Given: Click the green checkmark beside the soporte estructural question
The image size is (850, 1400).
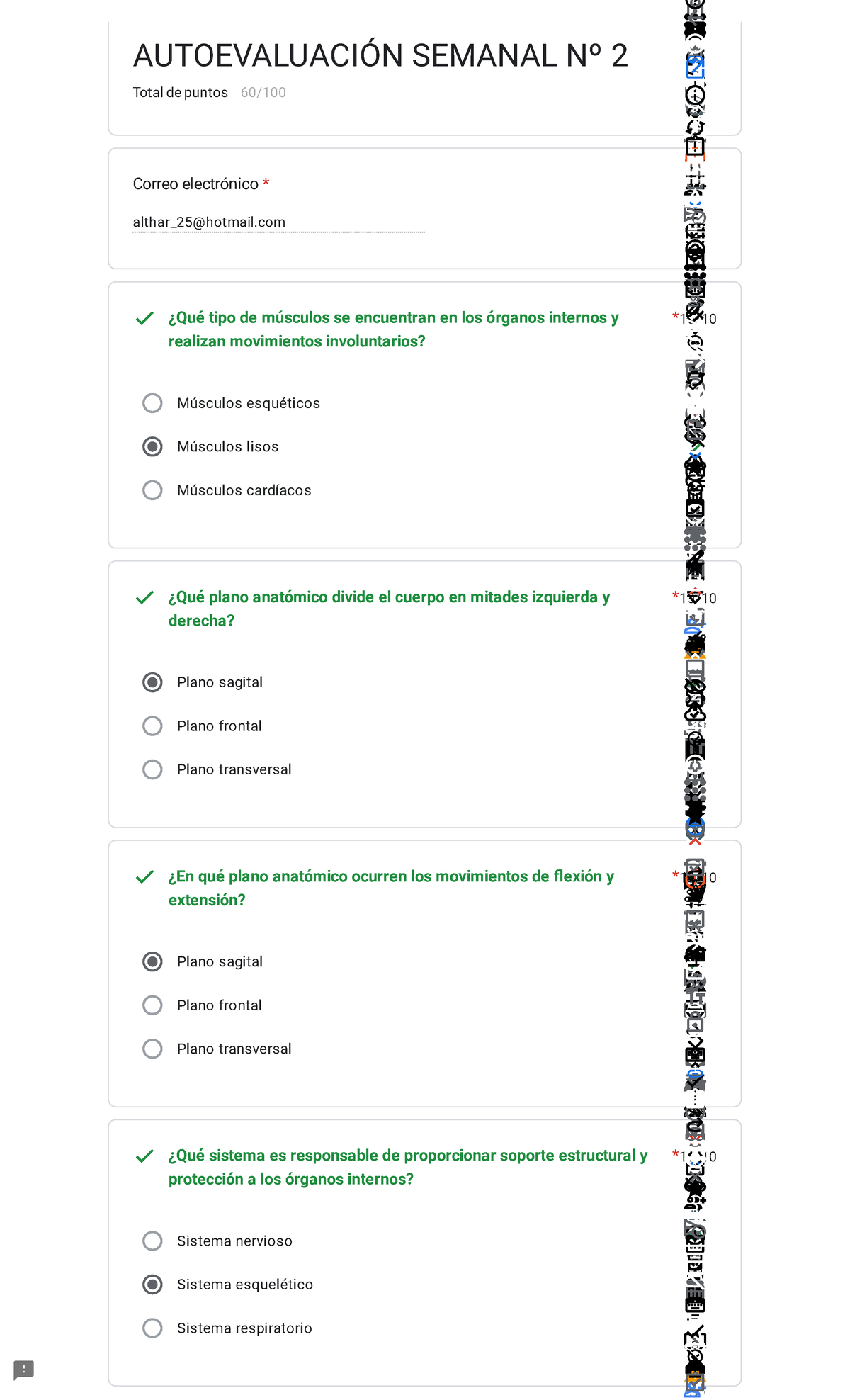Looking at the screenshot, I should (x=144, y=1156).
